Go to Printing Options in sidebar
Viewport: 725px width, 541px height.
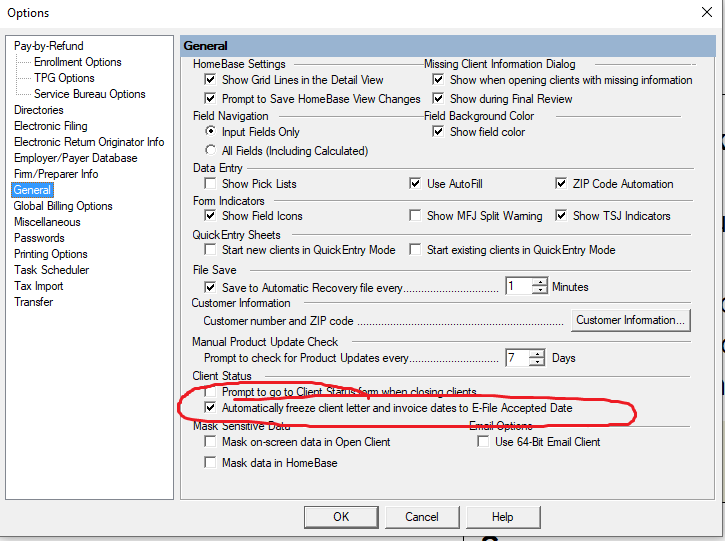tap(50, 254)
